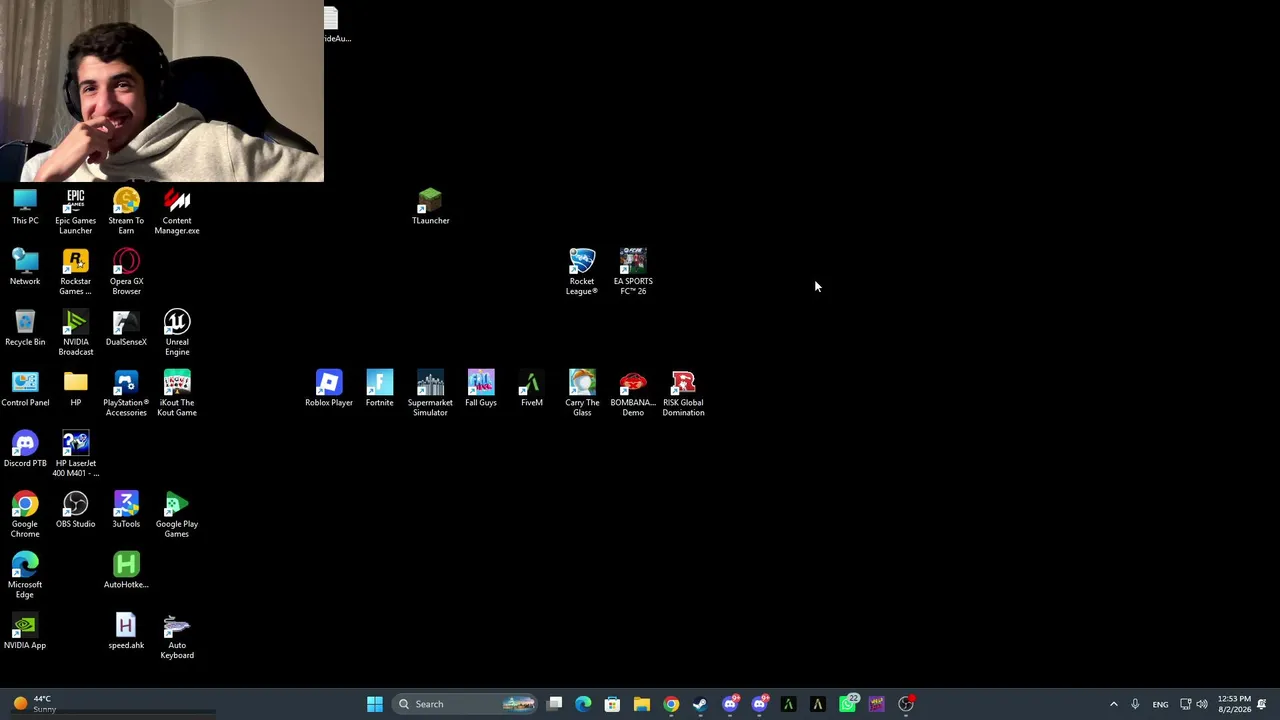This screenshot has height=720, width=1280.
Task: Click the taskbar Search box
Action: pyautogui.click(x=465, y=704)
